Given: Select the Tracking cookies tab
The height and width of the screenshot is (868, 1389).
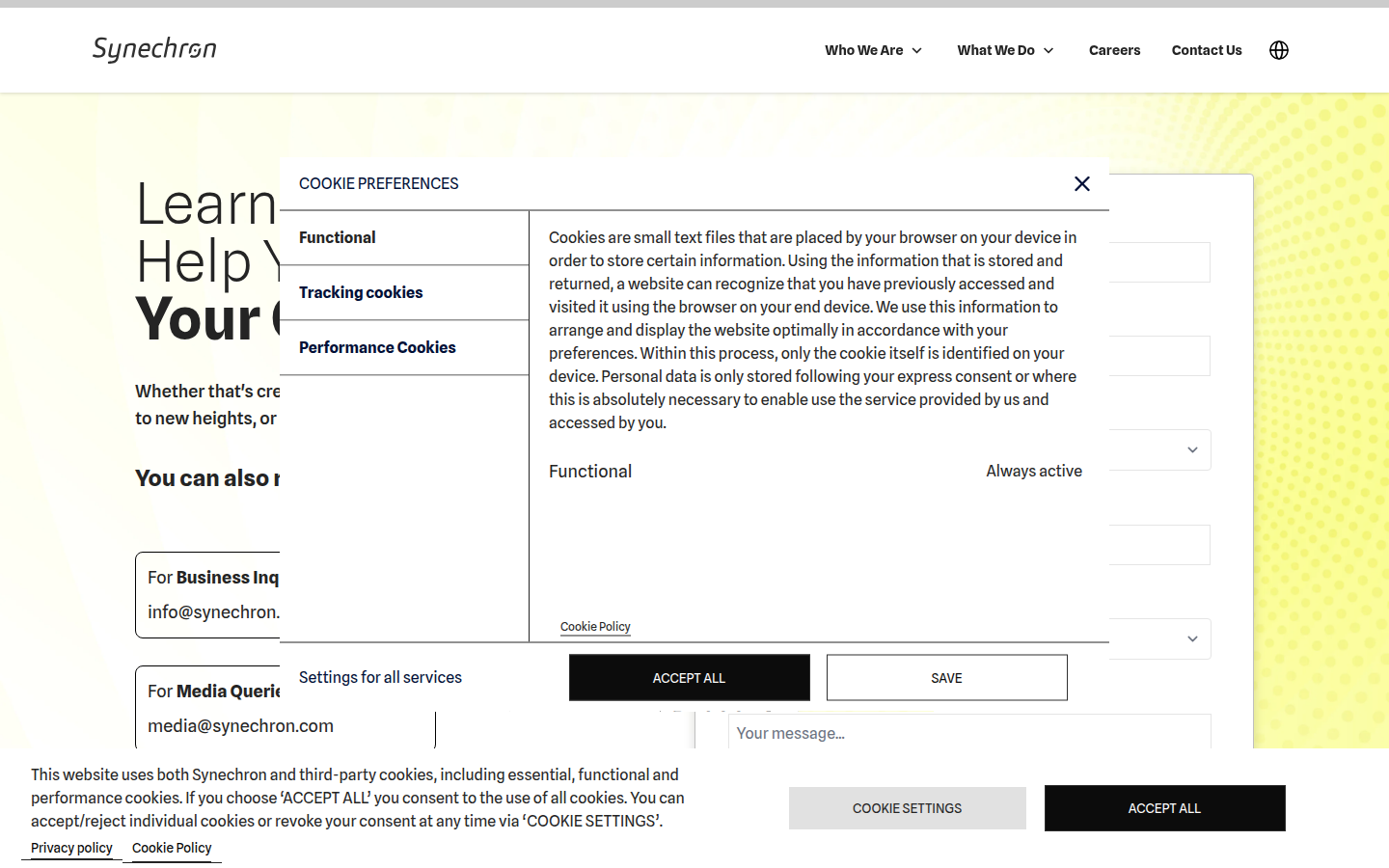Looking at the screenshot, I should tap(361, 292).
